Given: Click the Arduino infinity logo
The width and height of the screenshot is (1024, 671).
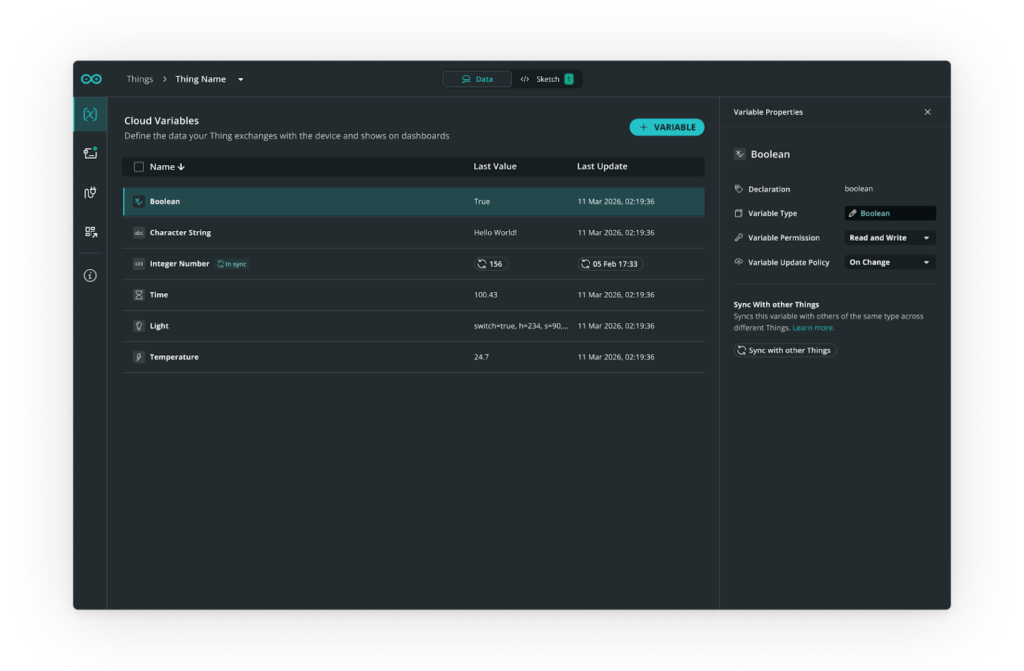Looking at the screenshot, I should (91, 79).
